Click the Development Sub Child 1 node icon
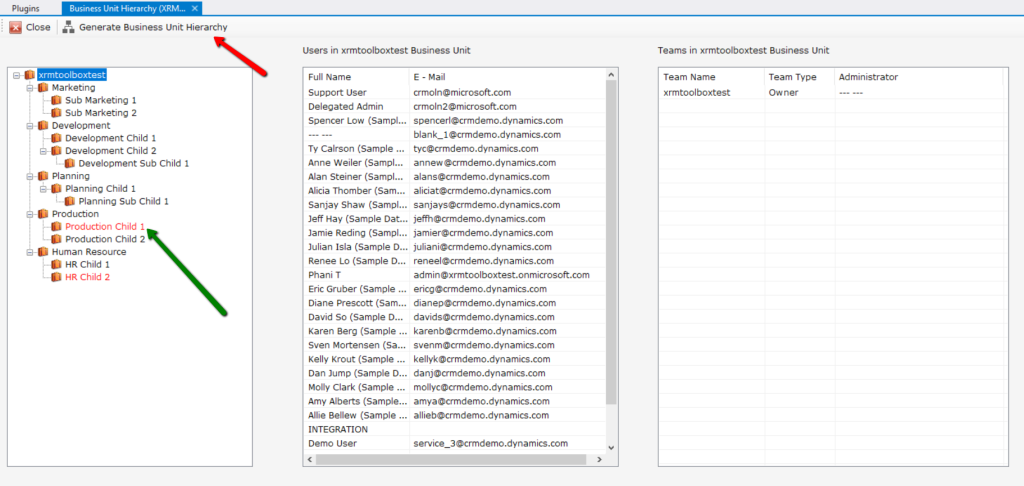1024x486 pixels. coord(70,163)
